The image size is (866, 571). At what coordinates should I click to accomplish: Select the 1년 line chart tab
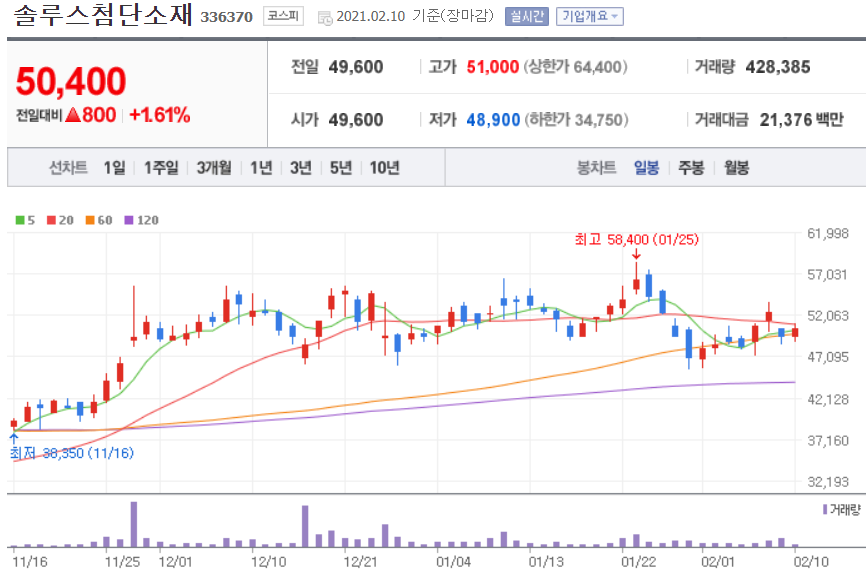pyautogui.click(x=261, y=167)
